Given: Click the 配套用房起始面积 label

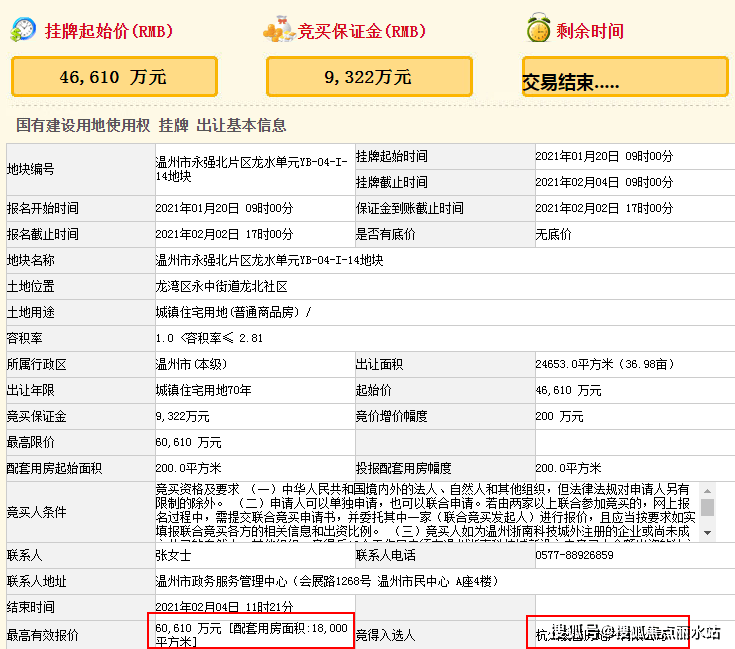Looking at the screenshot, I should point(54,469).
